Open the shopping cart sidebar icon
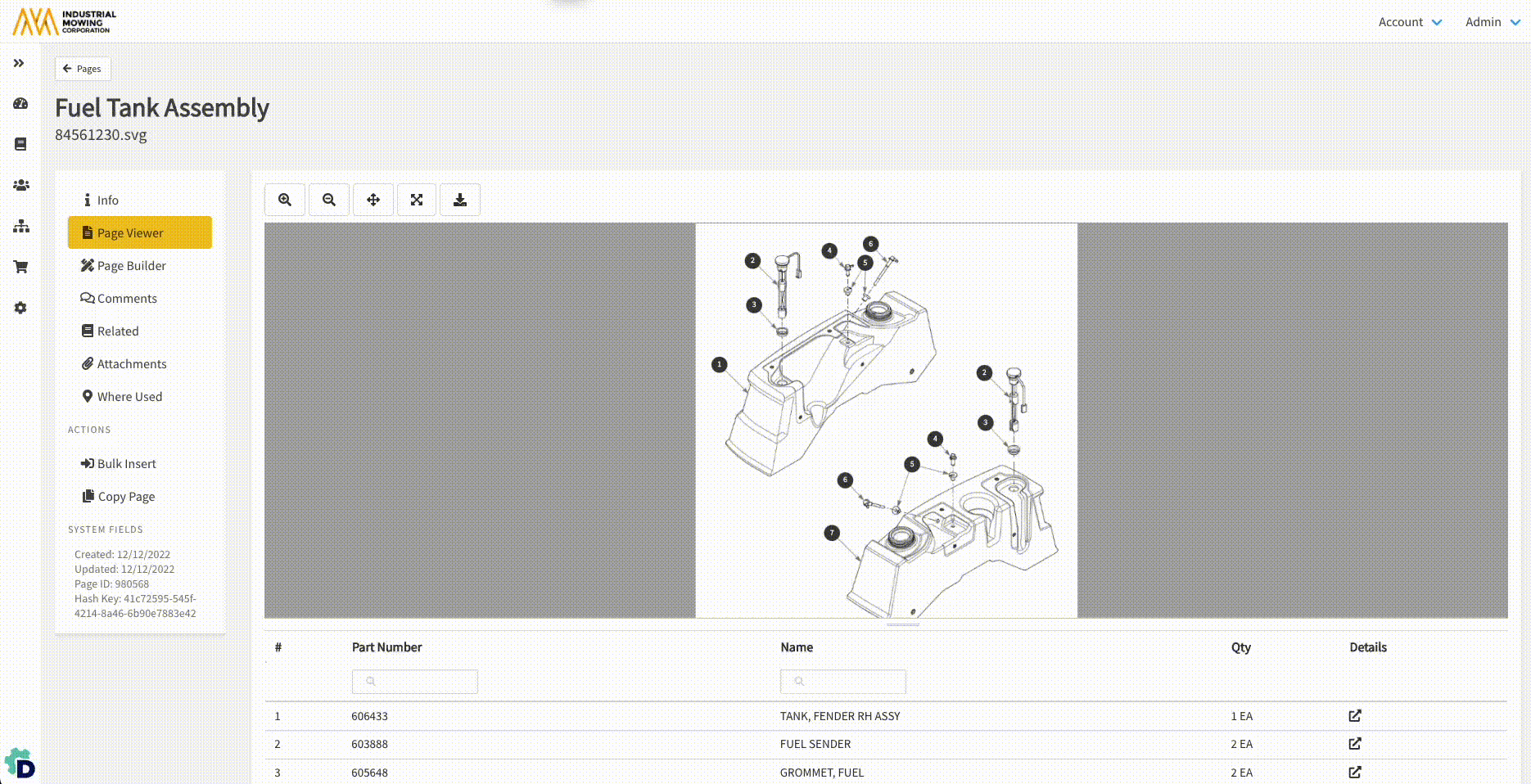 [20, 267]
